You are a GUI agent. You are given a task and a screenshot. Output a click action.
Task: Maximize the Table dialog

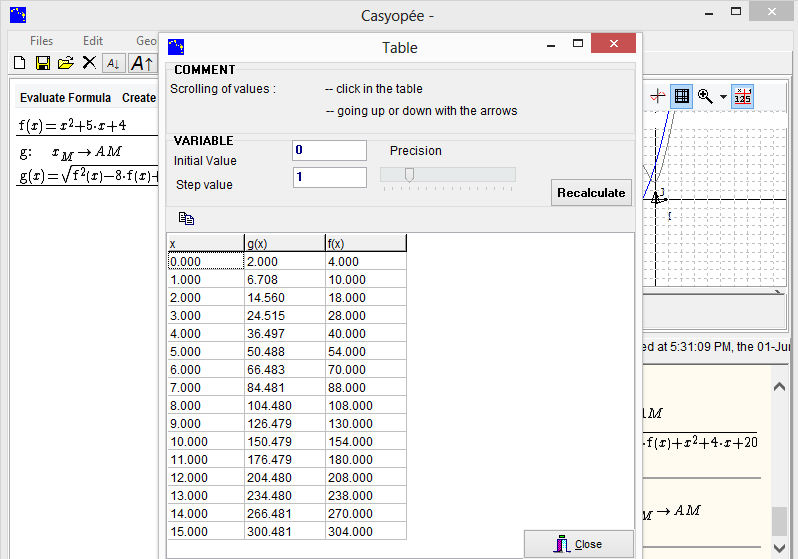[x=578, y=44]
